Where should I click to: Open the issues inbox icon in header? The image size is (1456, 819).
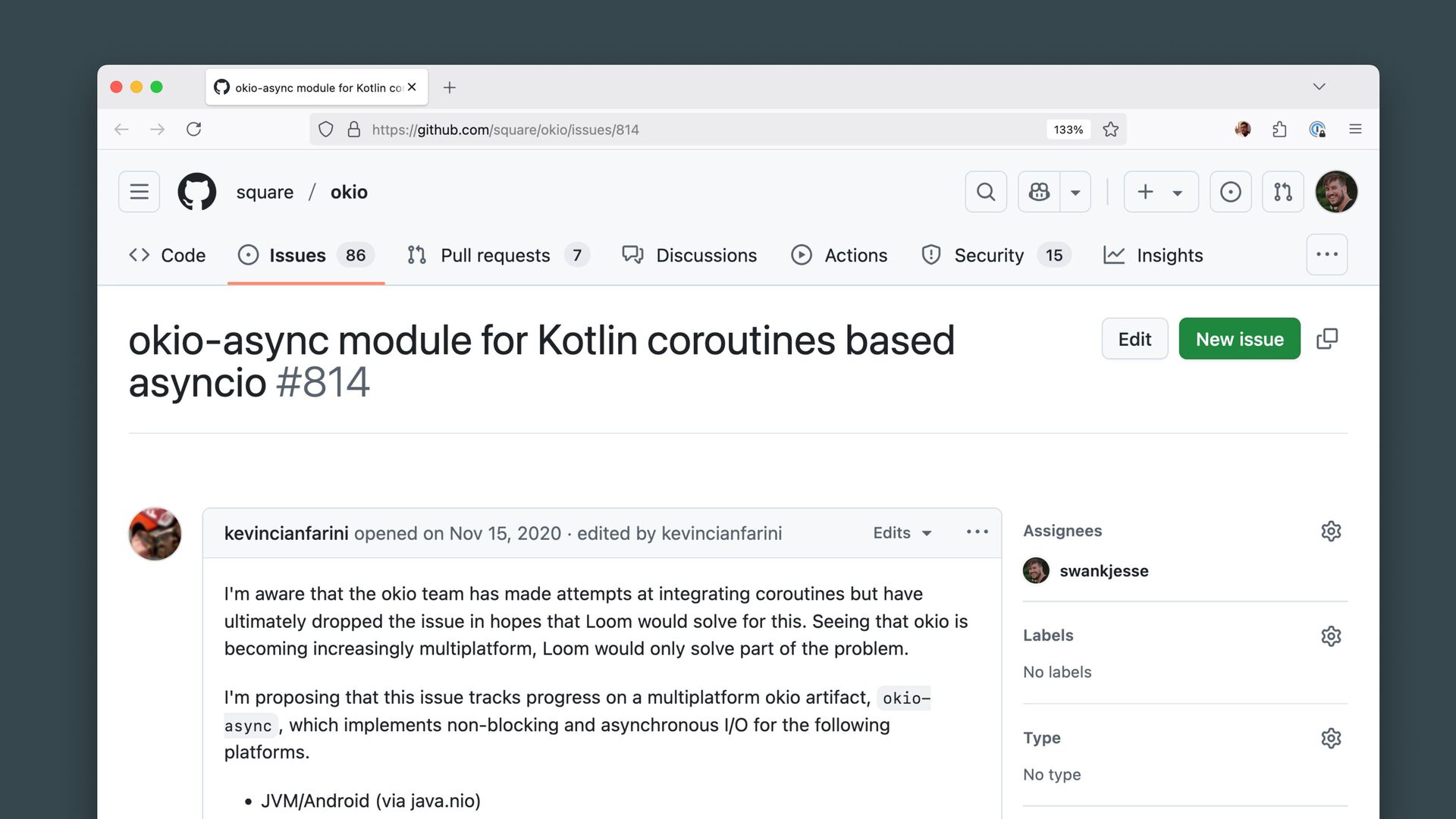(x=1230, y=192)
